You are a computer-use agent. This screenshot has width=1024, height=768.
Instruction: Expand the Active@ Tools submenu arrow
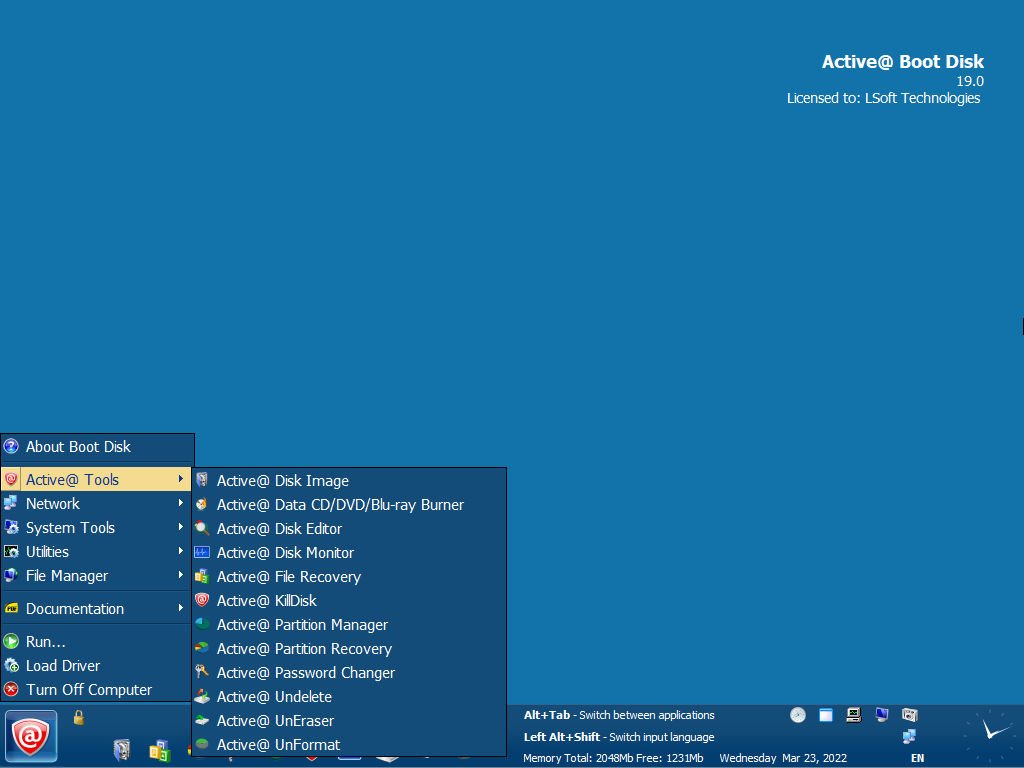click(181, 479)
